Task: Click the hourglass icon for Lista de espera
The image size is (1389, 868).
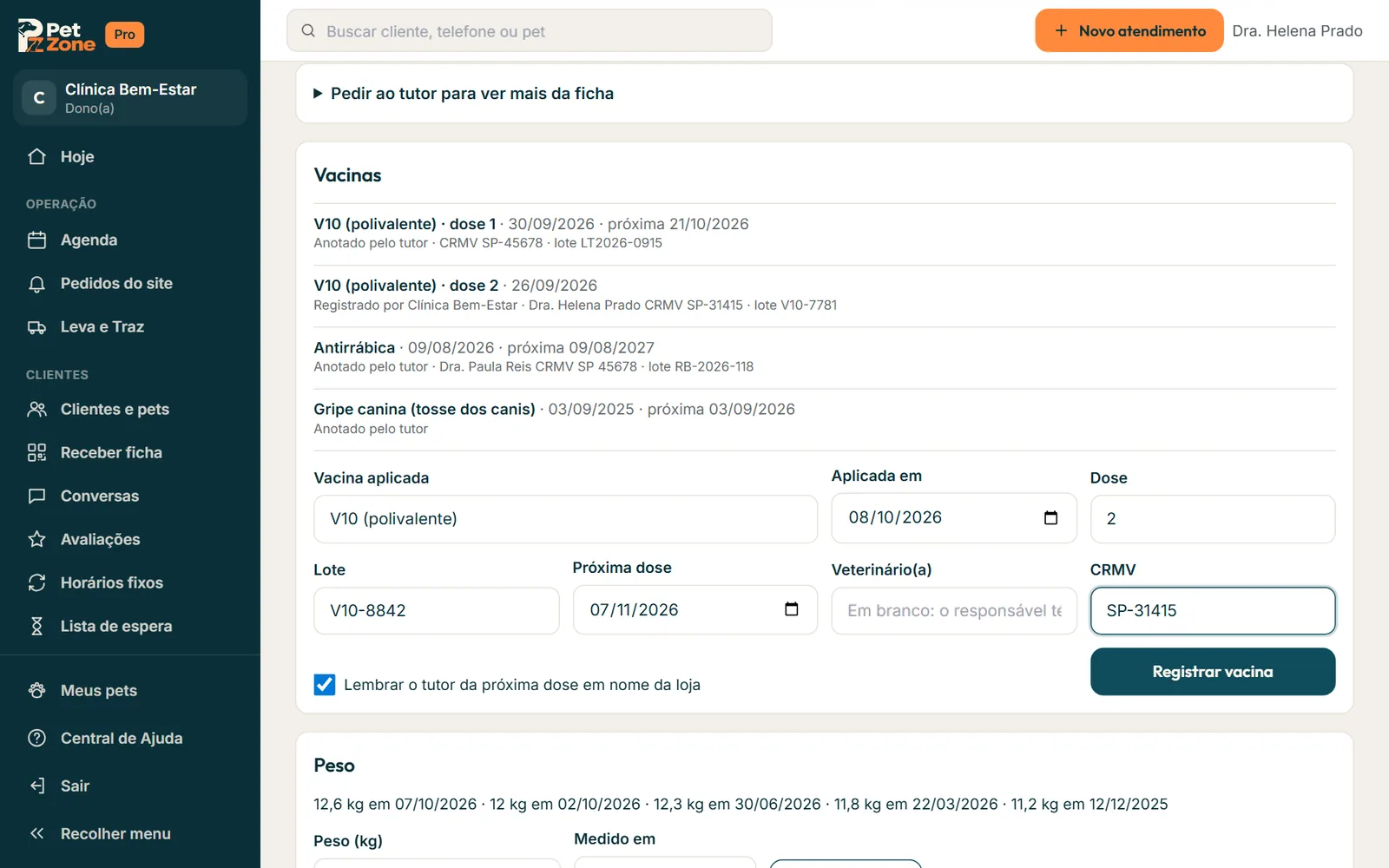Action: tap(36, 627)
